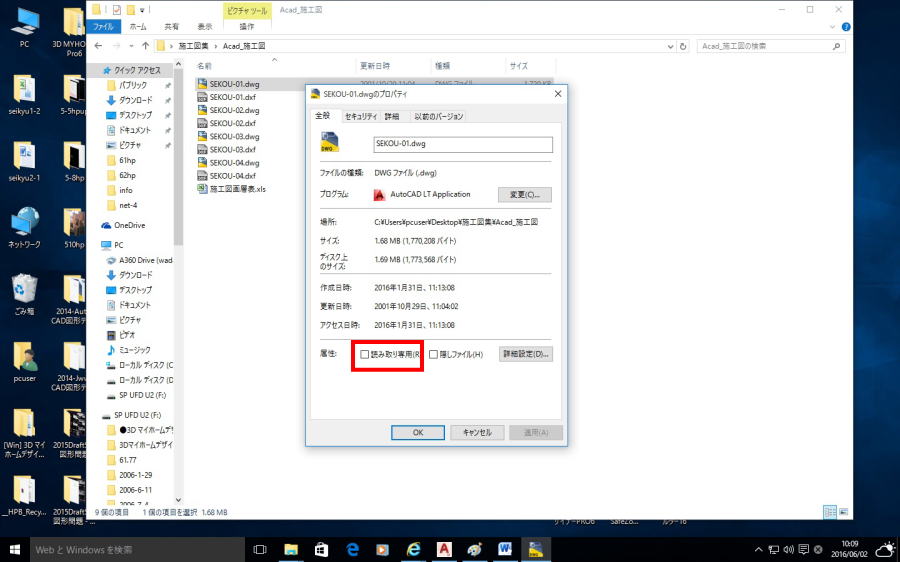Screen dimensions: 900x562
Task: Expand the address bar history dropdown
Action: point(670,46)
